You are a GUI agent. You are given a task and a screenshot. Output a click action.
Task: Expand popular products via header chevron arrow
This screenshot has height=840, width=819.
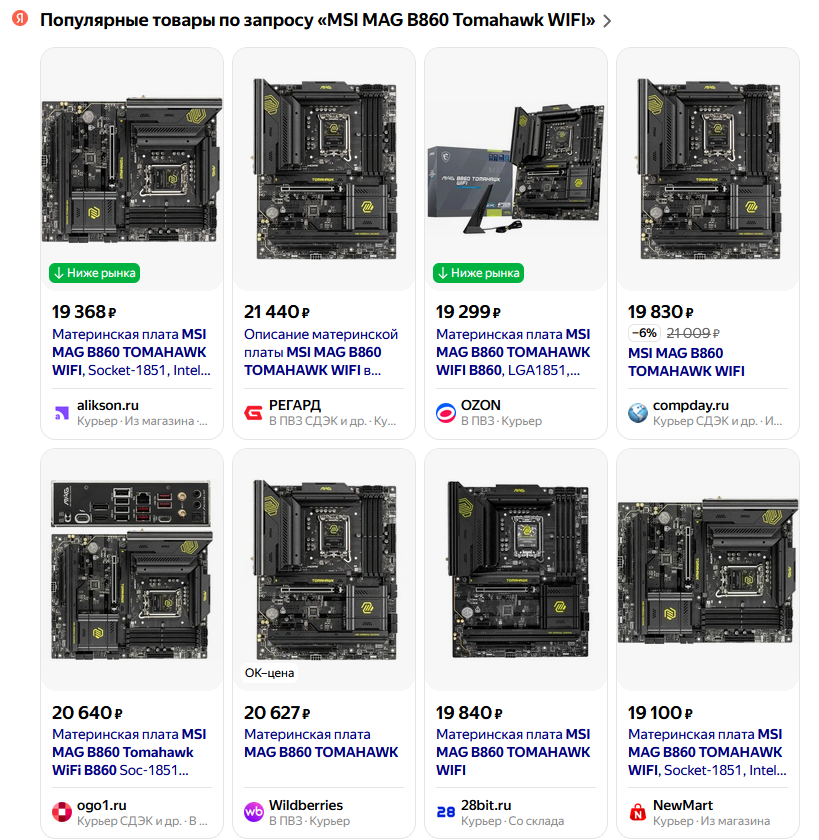(607, 21)
